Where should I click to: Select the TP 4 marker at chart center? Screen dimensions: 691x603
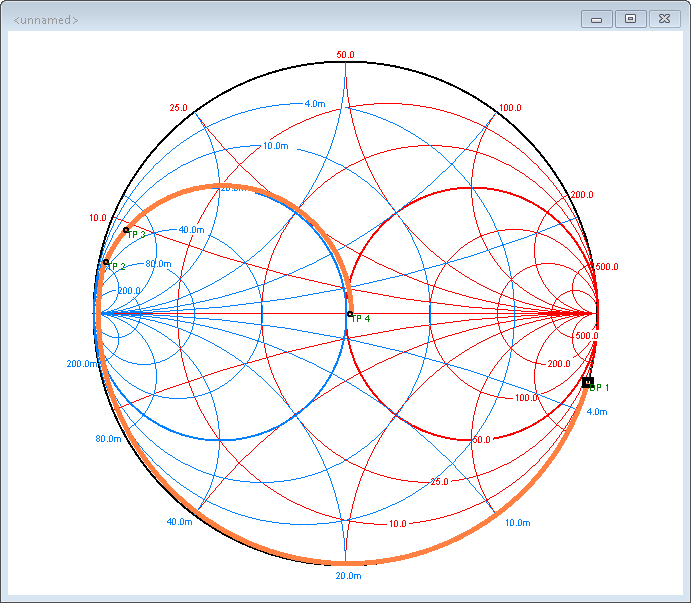(349, 314)
